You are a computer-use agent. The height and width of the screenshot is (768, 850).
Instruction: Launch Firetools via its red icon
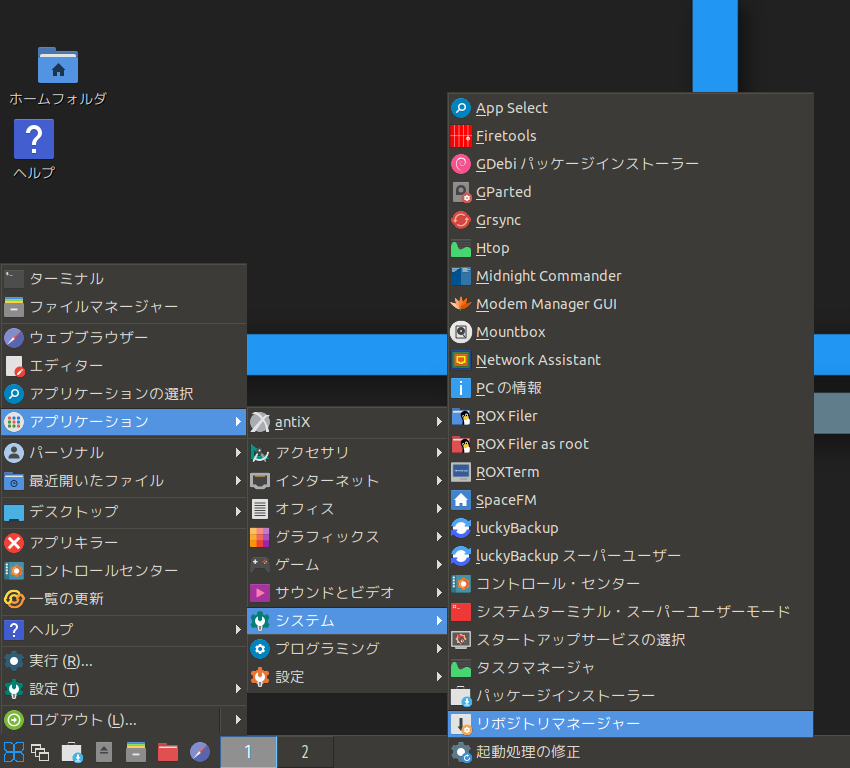click(461, 136)
